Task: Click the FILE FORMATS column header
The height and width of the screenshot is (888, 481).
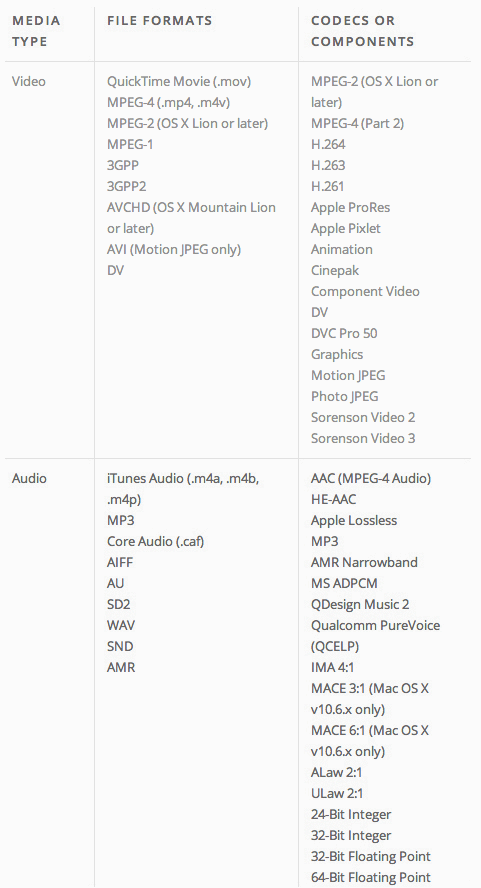Action: pyautogui.click(x=160, y=21)
